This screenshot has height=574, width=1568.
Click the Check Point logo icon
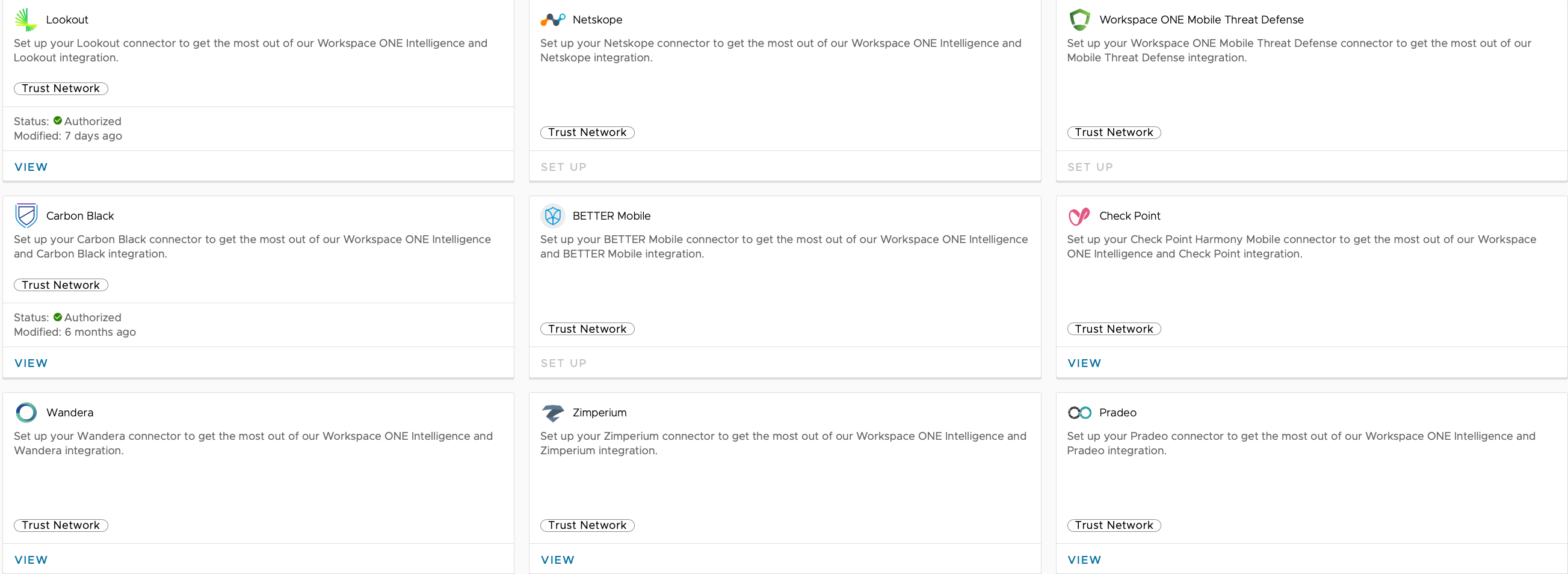(1079, 215)
